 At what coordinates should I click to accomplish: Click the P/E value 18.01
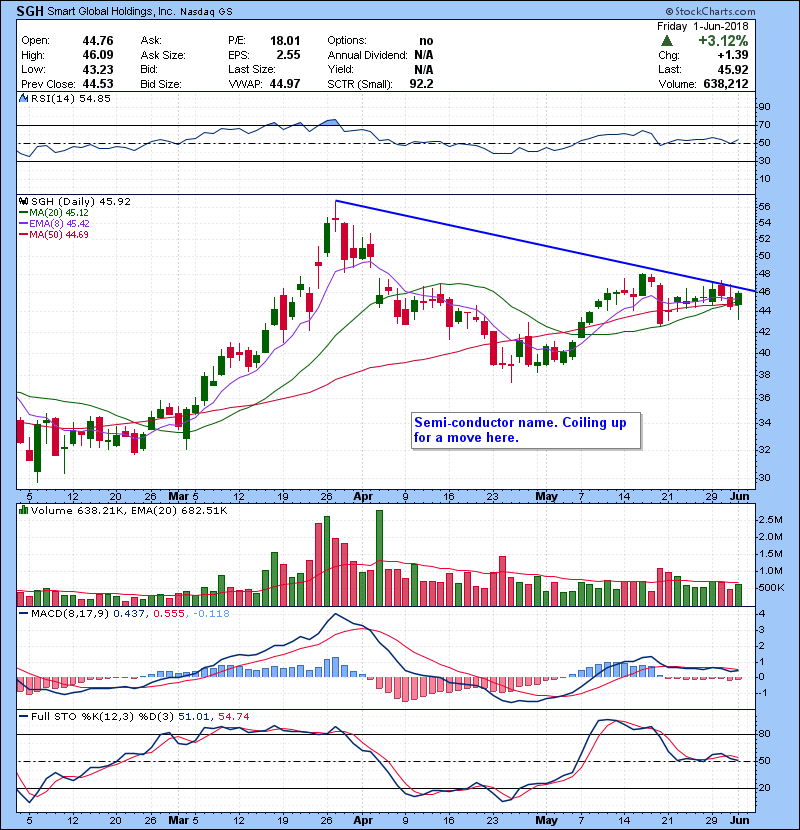point(285,40)
